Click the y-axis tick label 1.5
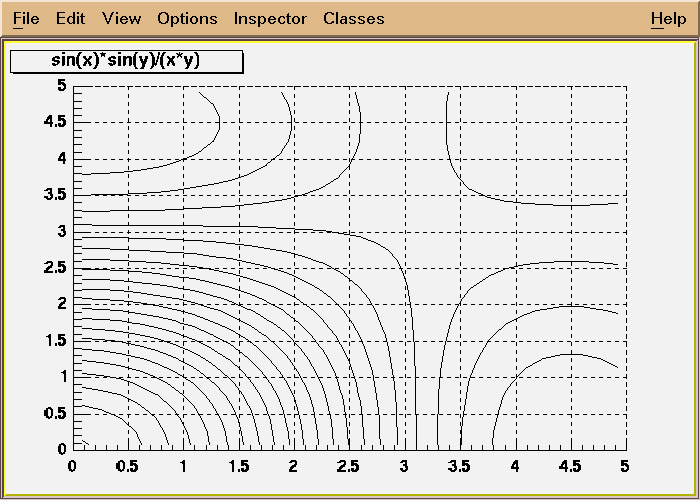 55,340
